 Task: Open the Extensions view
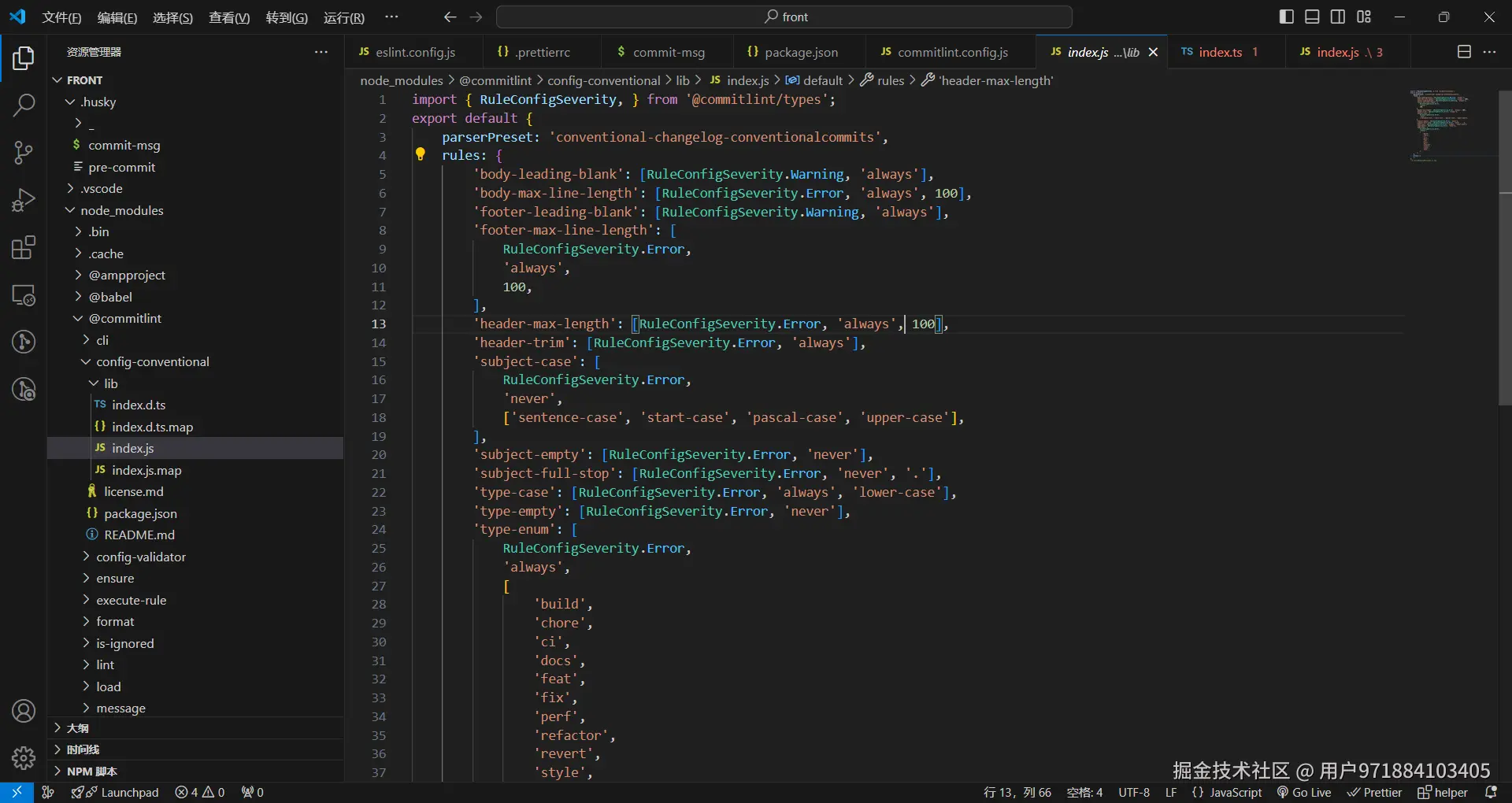click(x=24, y=248)
